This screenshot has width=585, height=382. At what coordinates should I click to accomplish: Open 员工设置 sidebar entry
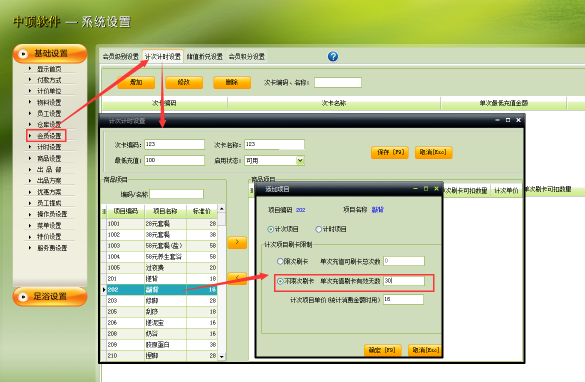49,113
